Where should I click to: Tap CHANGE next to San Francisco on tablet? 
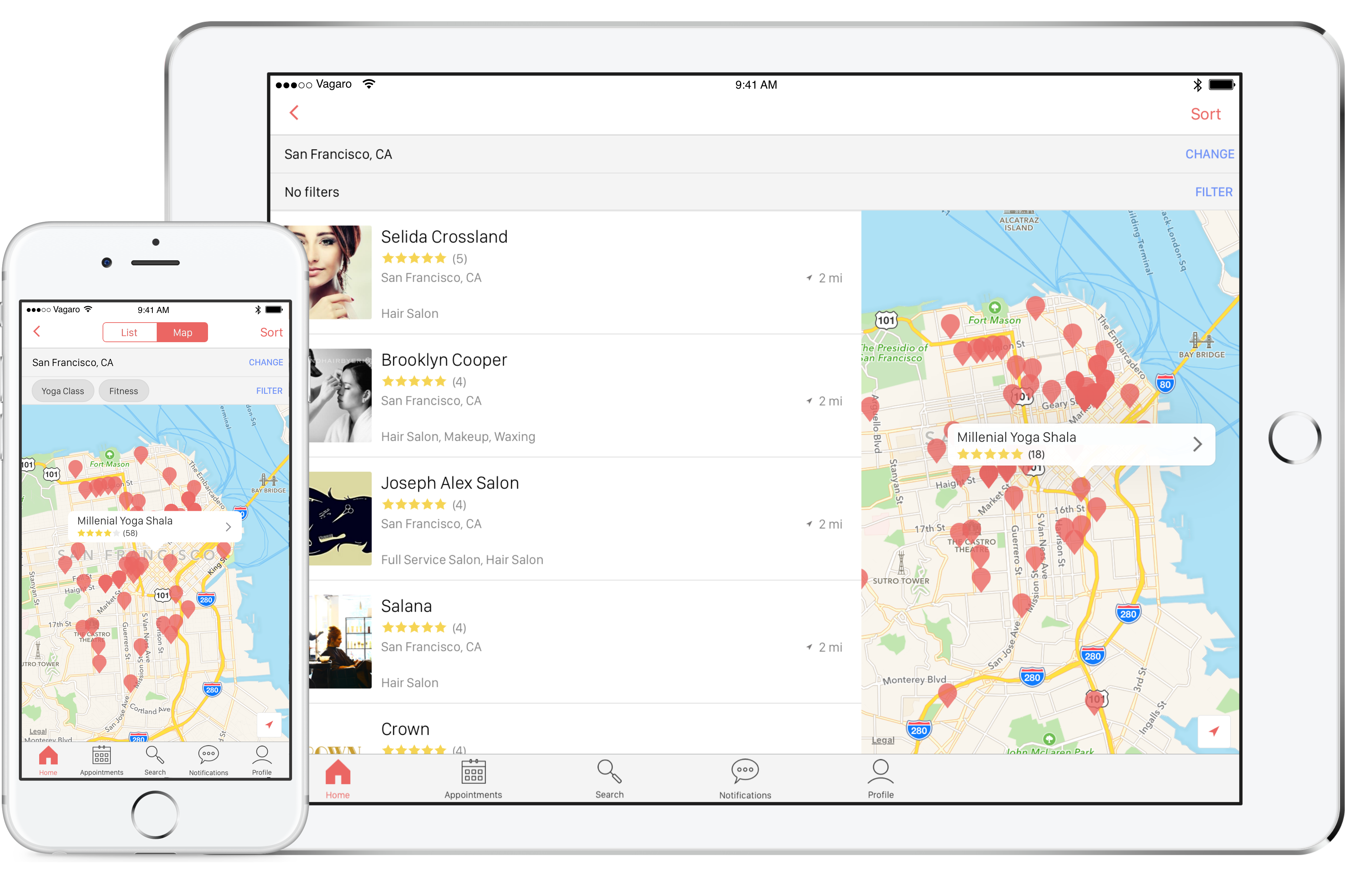tap(1210, 154)
